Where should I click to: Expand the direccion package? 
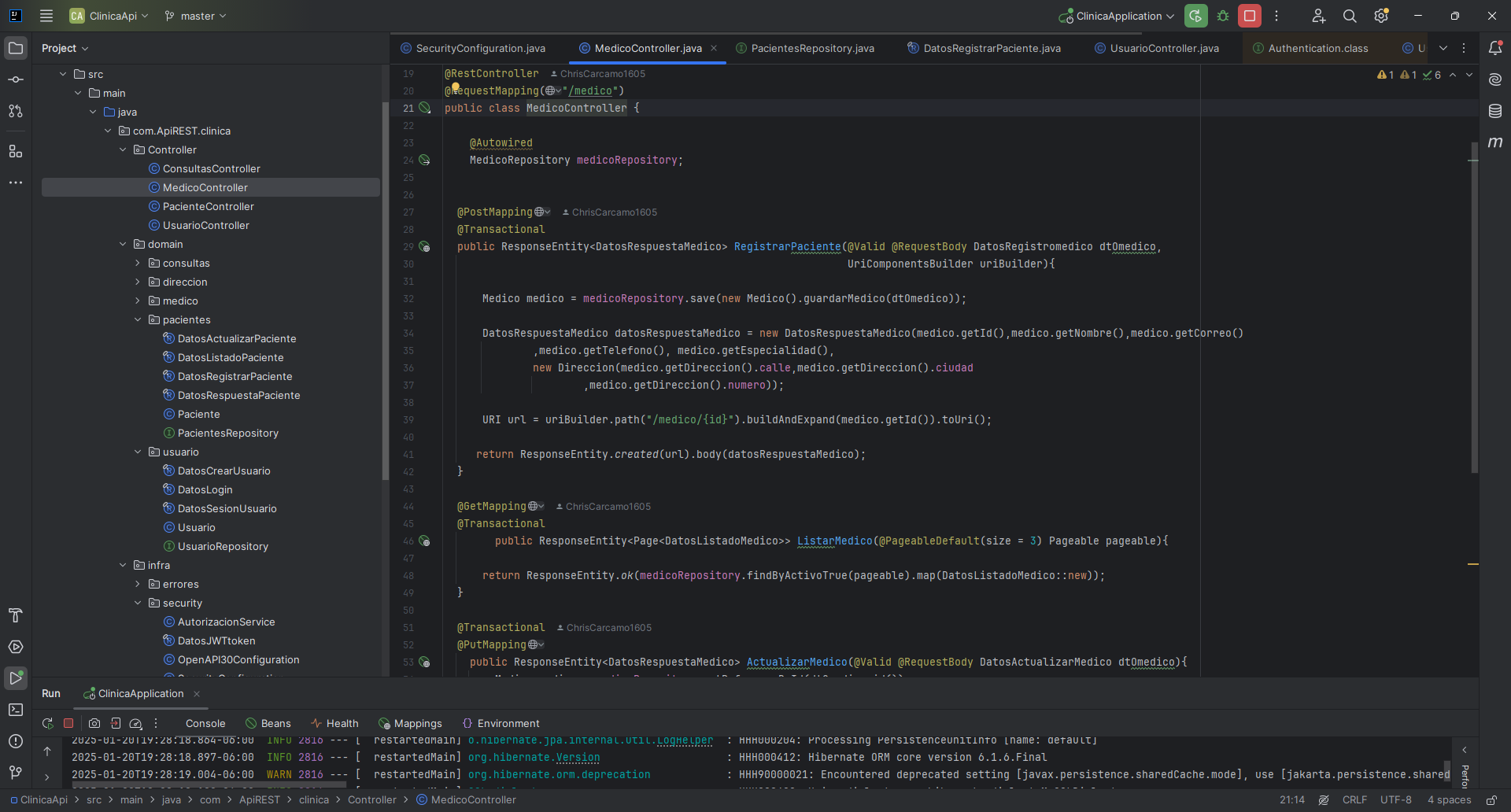pyautogui.click(x=138, y=282)
